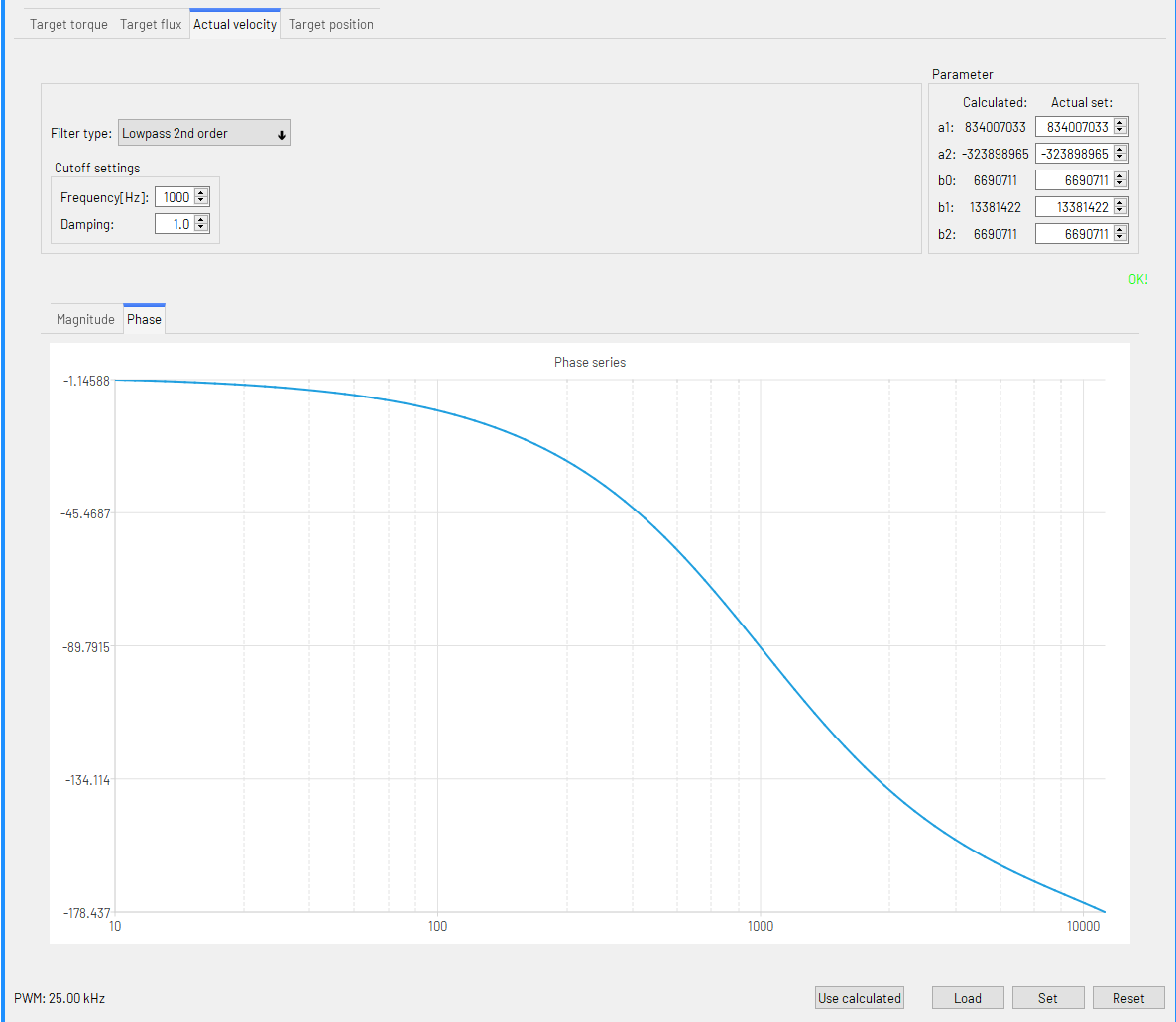Open the Filter type dropdown
The width and height of the screenshot is (1176, 1022).
pos(204,133)
